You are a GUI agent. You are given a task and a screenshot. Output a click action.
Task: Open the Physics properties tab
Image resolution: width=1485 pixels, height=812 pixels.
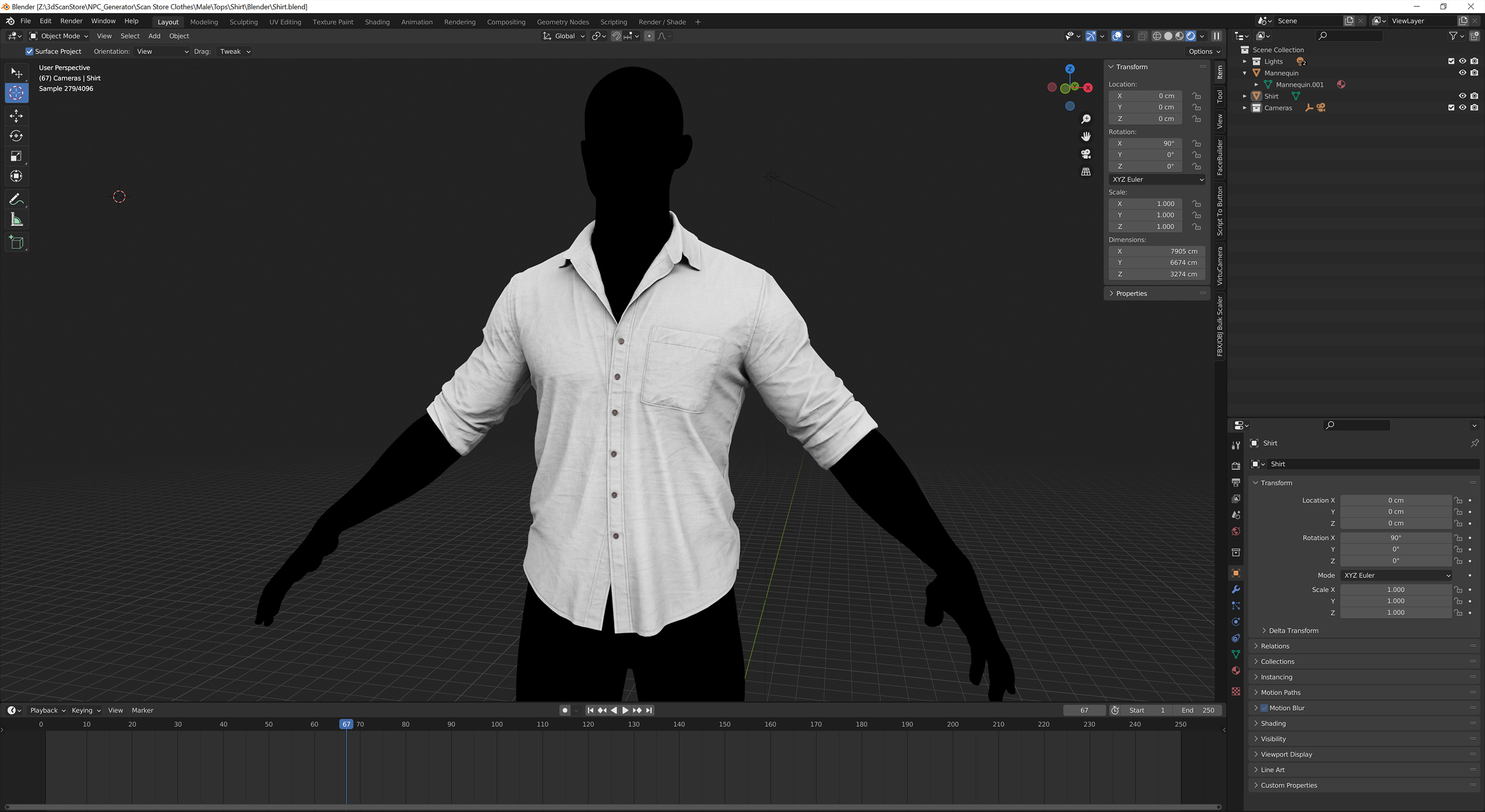pyautogui.click(x=1236, y=622)
